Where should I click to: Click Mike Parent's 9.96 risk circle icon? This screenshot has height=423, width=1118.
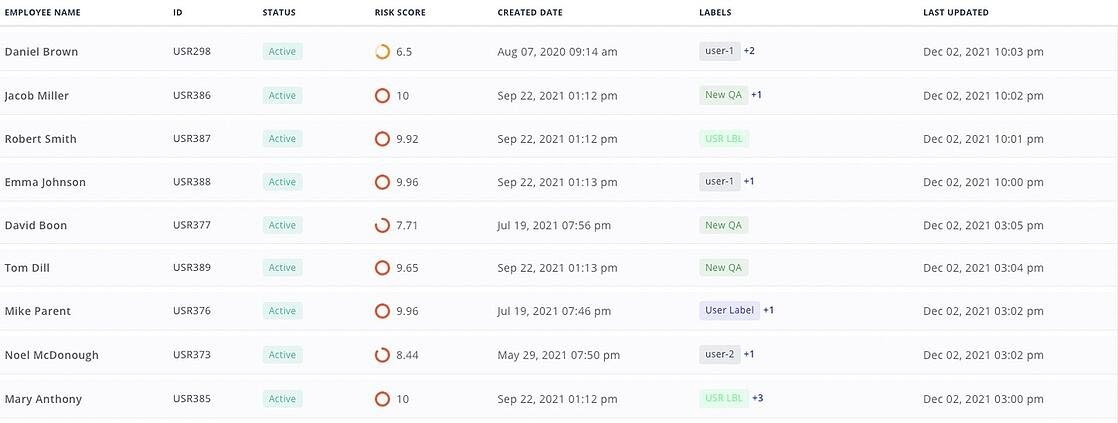[382, 311]
